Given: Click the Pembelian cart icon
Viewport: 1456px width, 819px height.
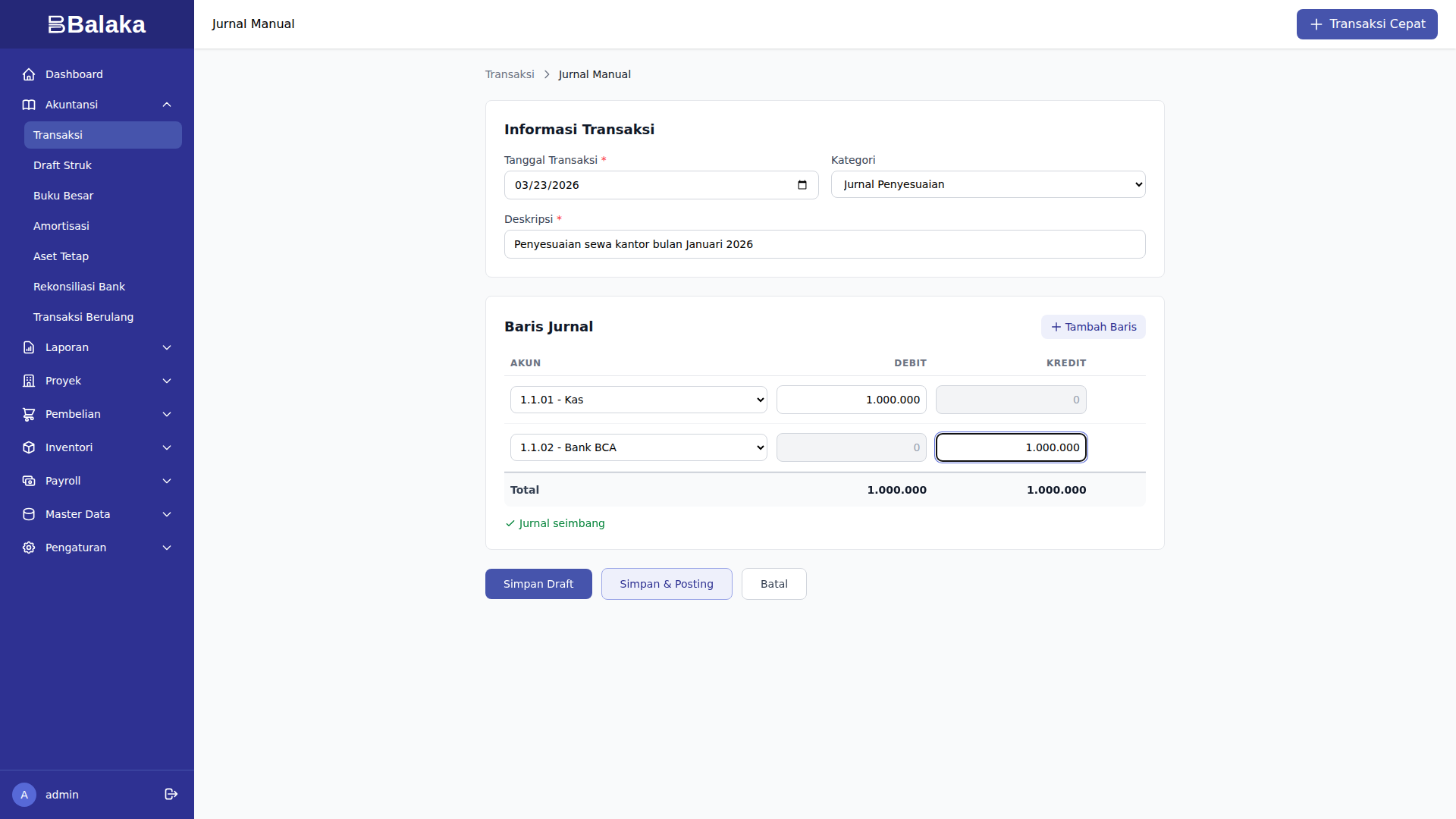Looking at the screenshot, I should 29,414.
